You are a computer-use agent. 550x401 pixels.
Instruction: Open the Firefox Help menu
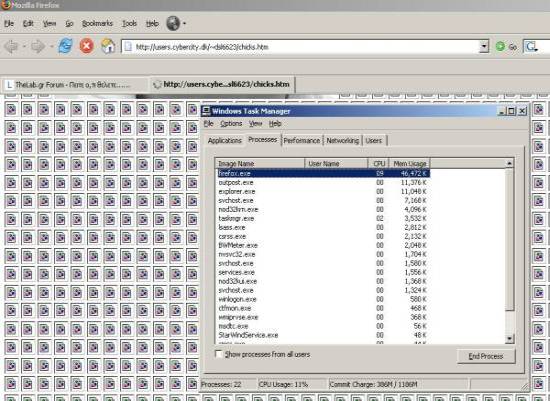152,24
